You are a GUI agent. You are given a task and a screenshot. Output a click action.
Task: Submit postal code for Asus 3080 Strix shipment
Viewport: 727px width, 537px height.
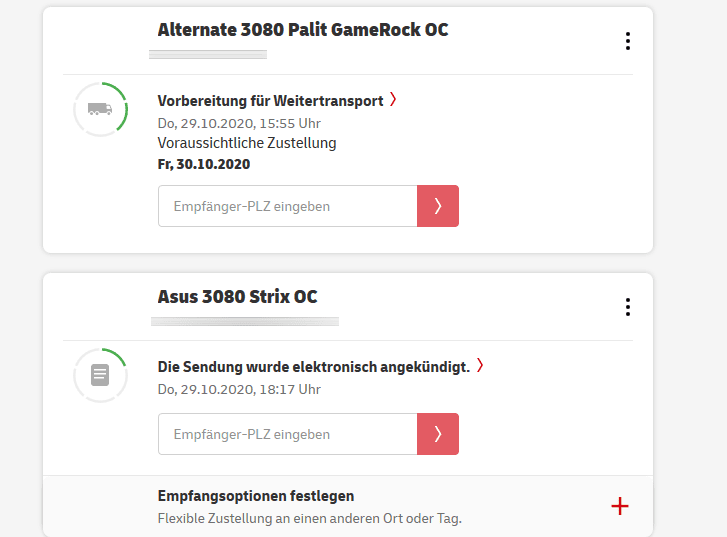point(438,434)
